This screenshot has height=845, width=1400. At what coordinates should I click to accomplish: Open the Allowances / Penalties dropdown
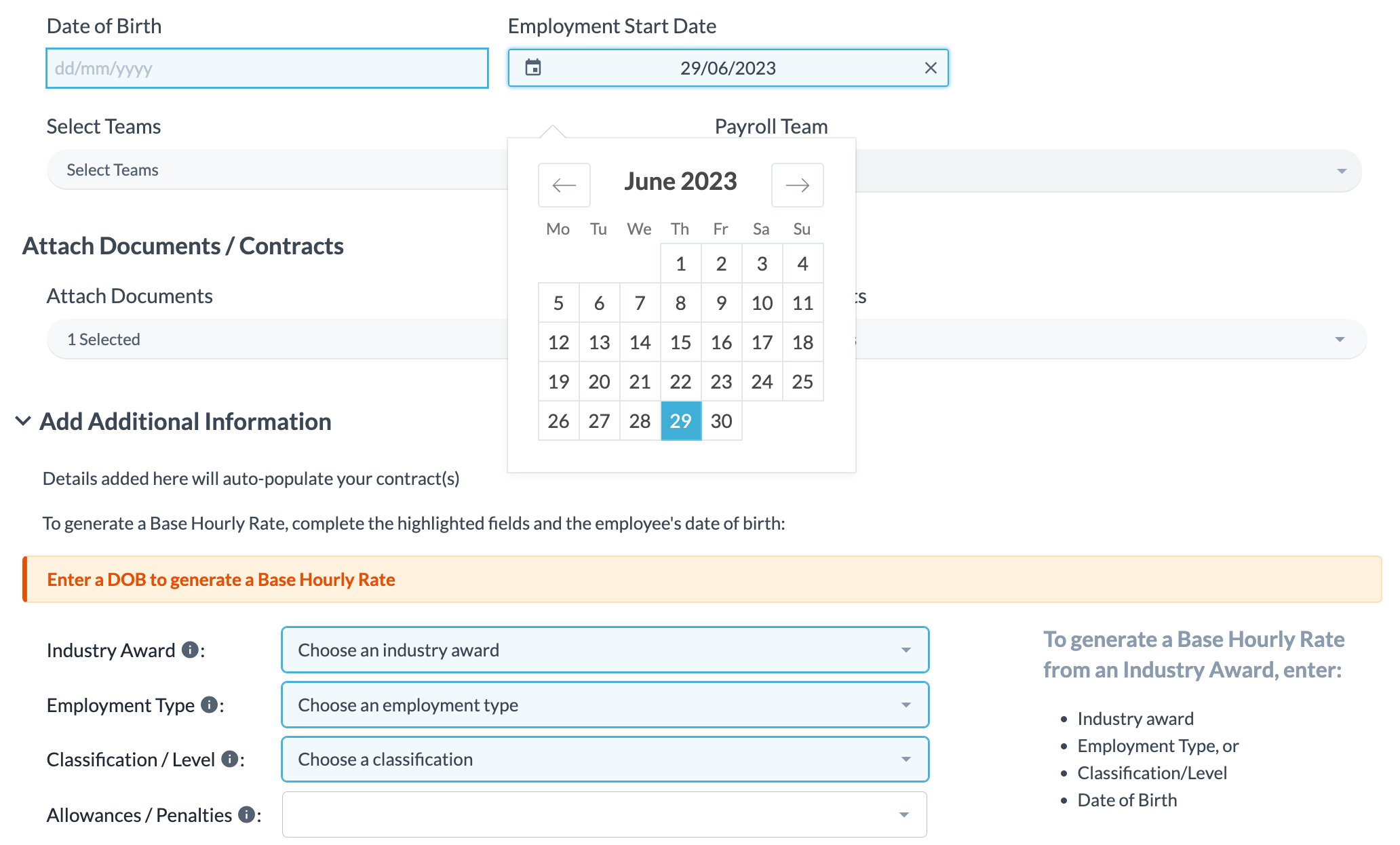[x=604, y=814]
